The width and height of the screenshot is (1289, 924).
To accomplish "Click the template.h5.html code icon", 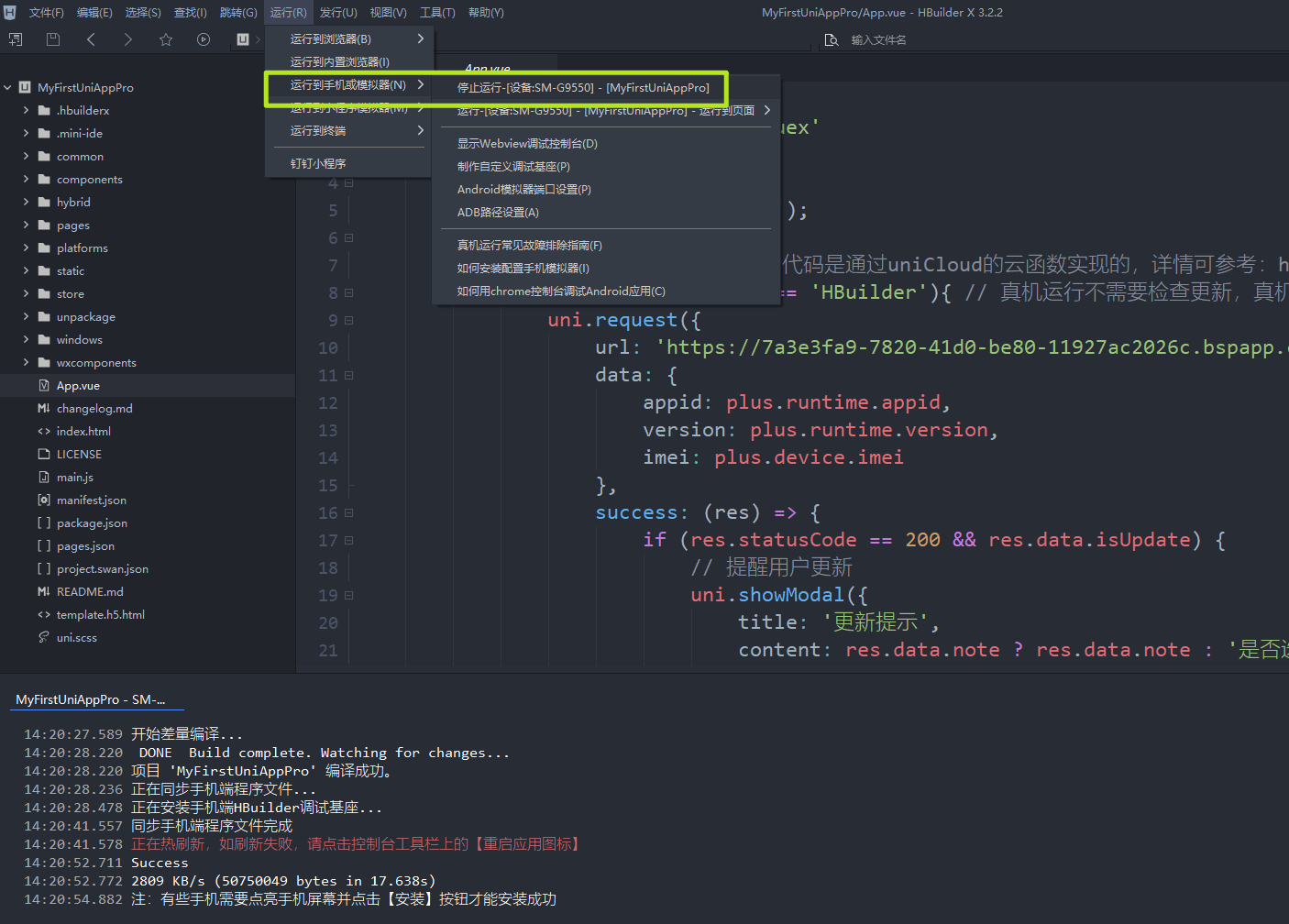I will pyautogui.click(x=44, y=615).
